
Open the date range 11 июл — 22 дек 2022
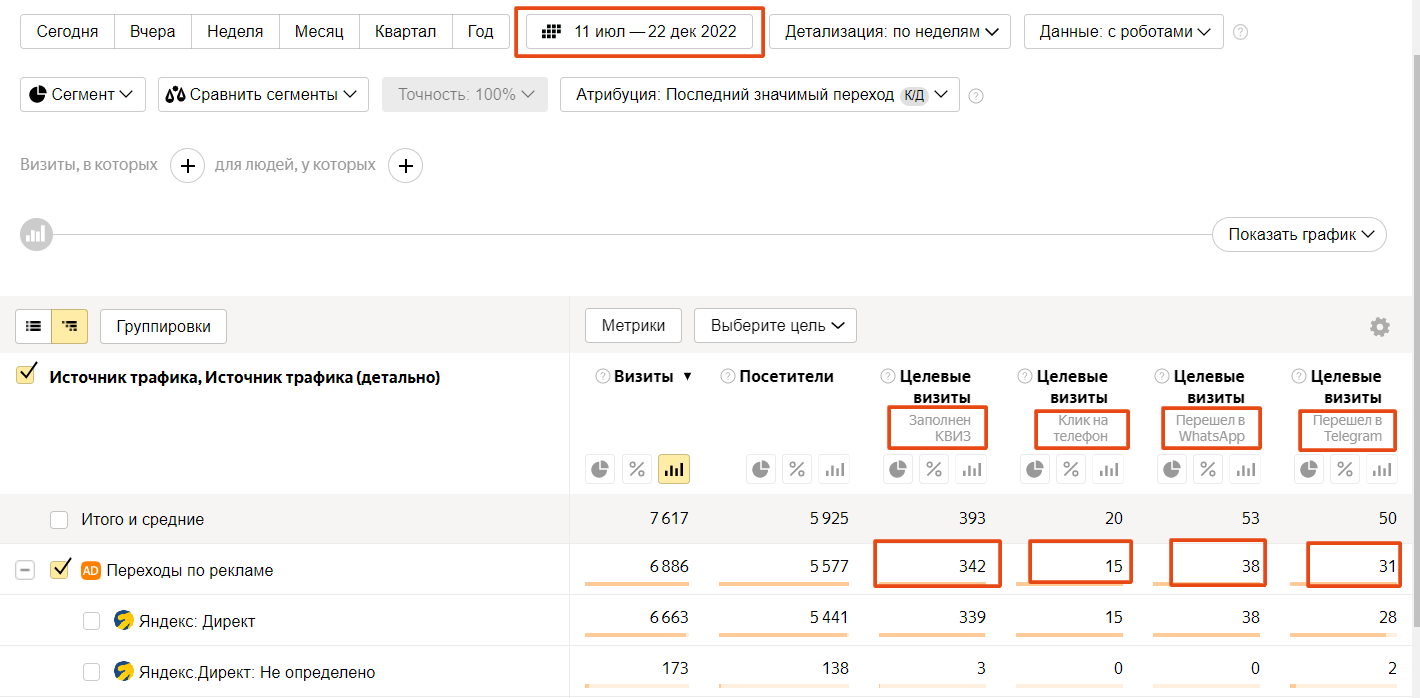(640, 32)
